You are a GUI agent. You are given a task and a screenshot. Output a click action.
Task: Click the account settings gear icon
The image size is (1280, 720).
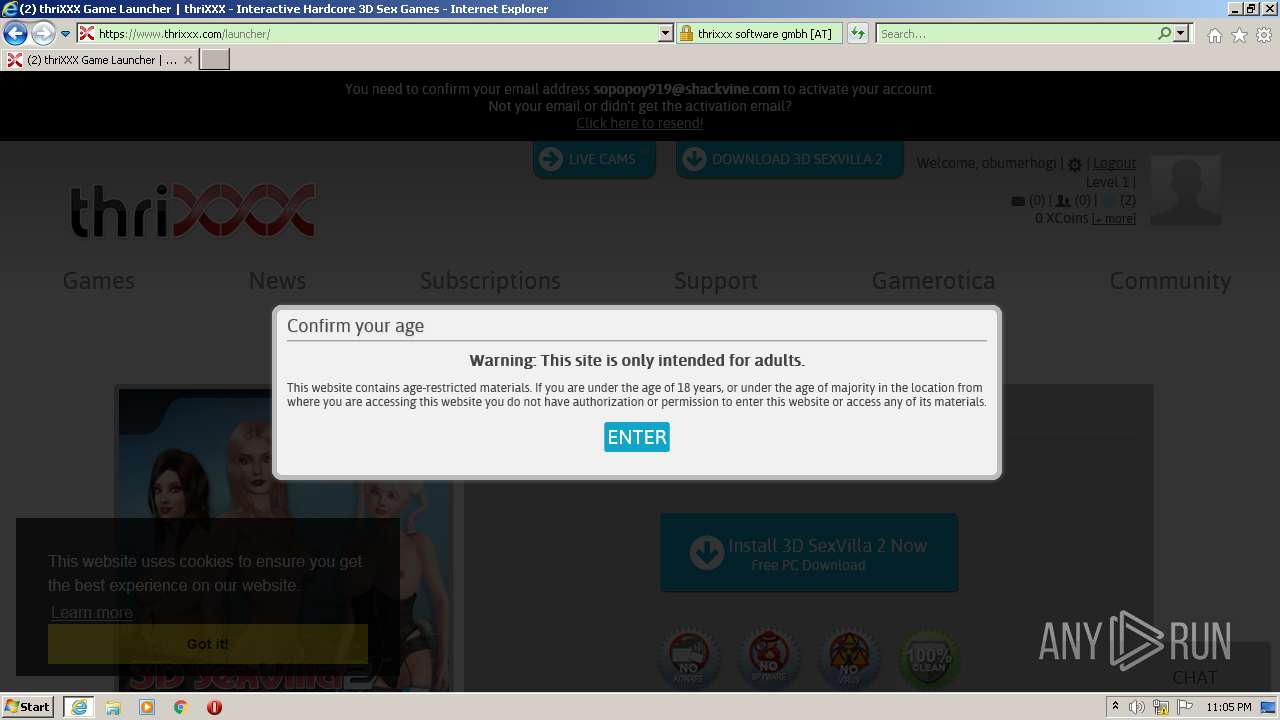coord(1075,164)
